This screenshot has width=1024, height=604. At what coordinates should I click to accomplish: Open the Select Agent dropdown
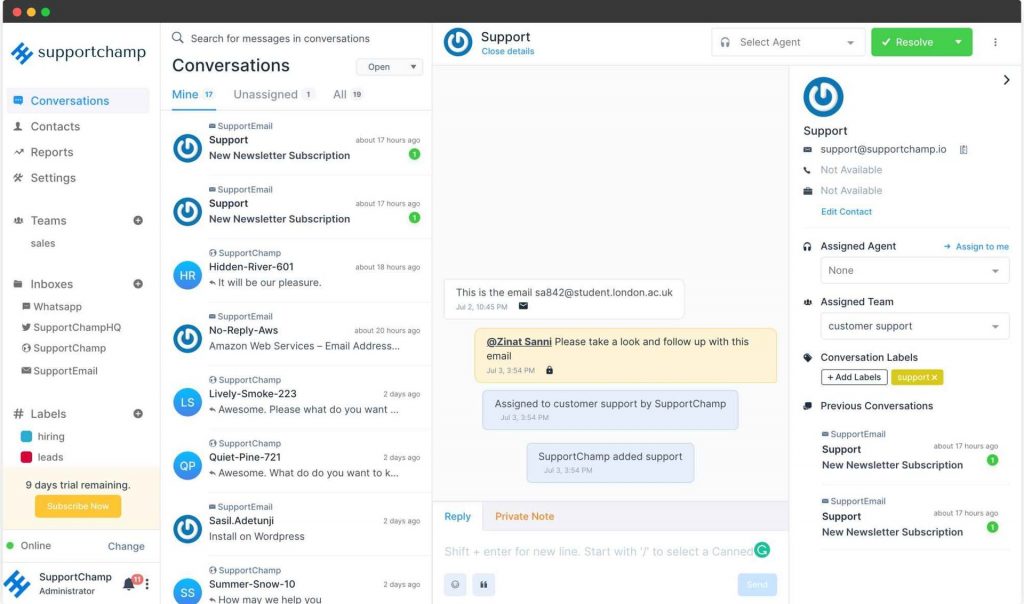[x=788, y=42]
